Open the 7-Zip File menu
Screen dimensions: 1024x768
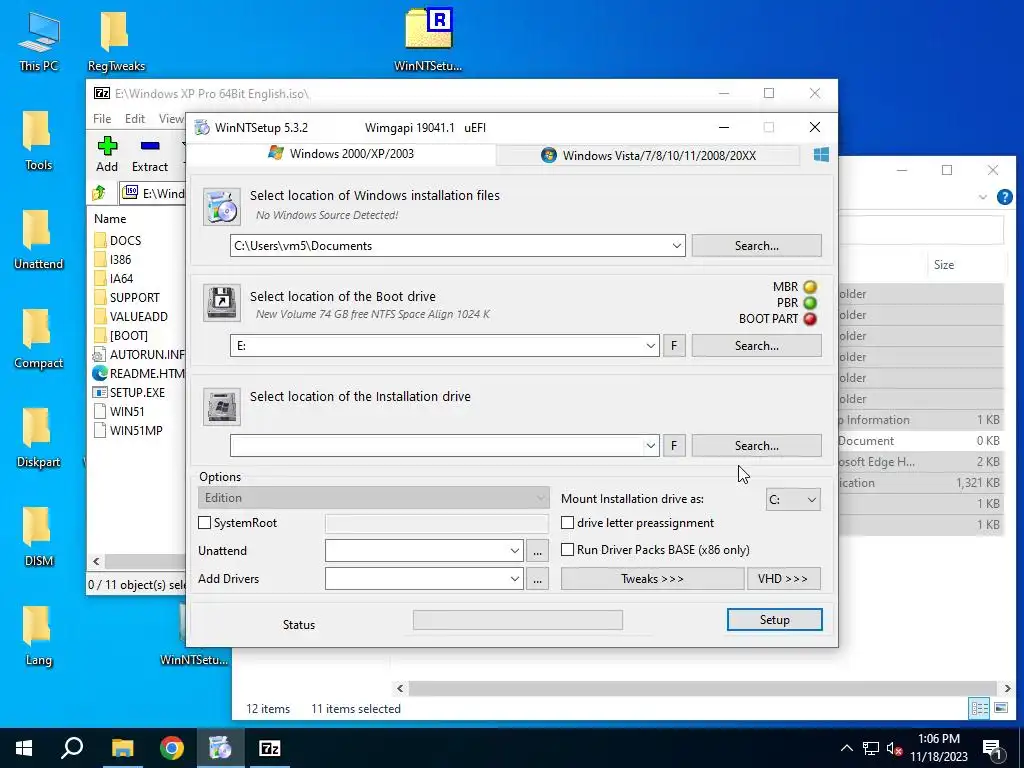tap(102, 118)
